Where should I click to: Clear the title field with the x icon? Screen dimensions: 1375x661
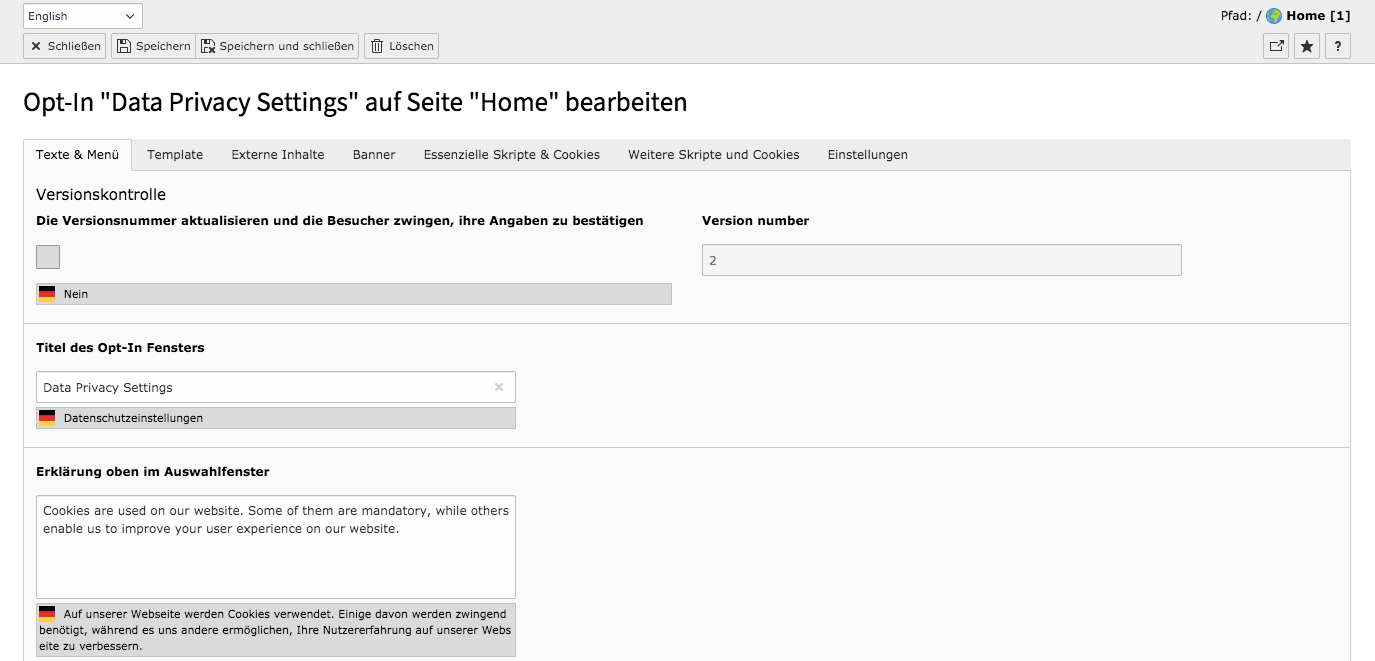pyautogui.click(x=499, y=387)
